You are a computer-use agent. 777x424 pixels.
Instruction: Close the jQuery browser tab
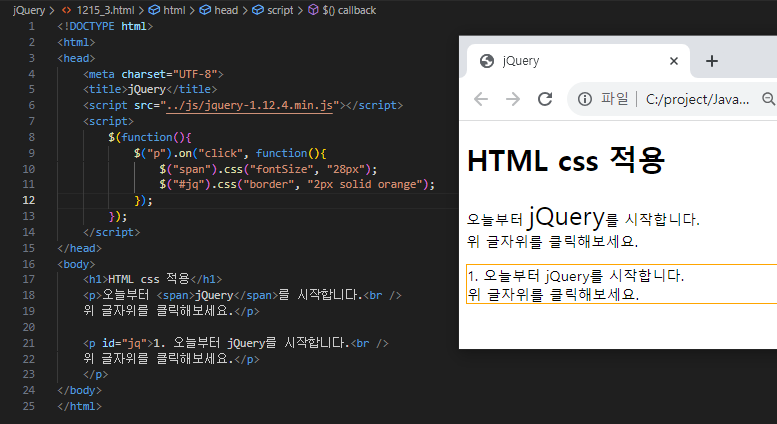(x=673, y=61)
